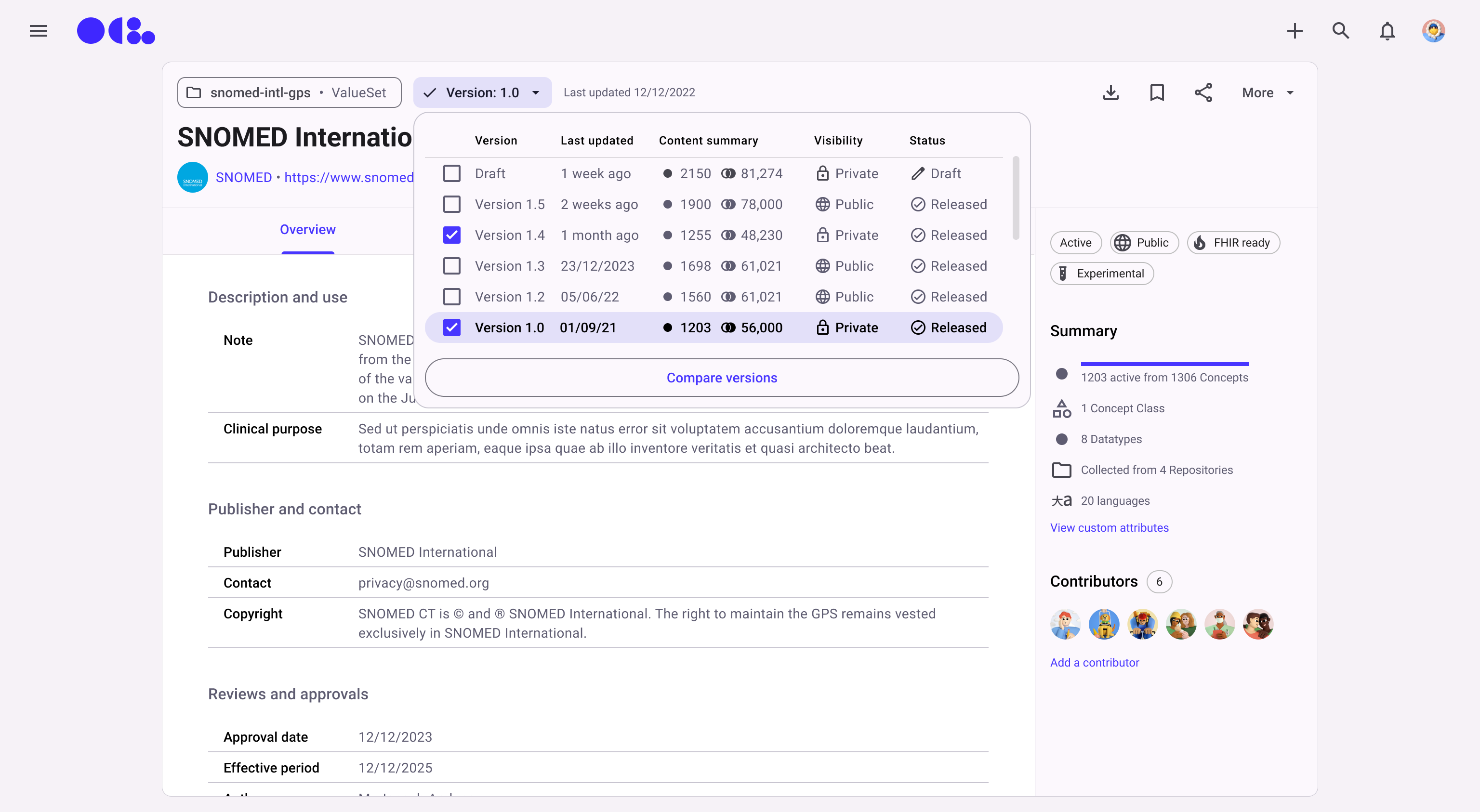Click the version list scrollbar
The image size is (1480, 812).
[x=1015, y=198]
